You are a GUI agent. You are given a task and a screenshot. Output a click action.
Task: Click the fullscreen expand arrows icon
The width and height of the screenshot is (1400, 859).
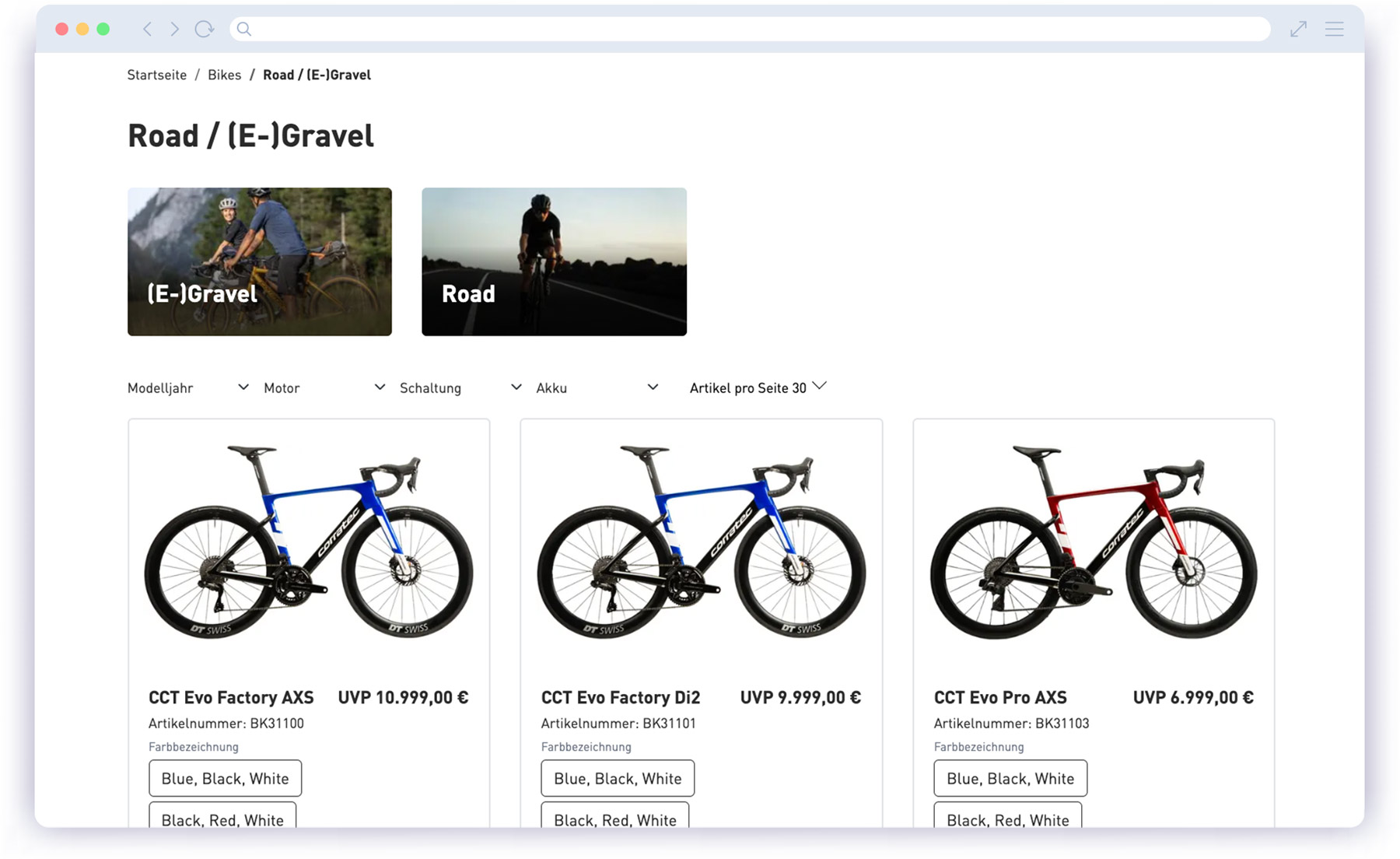tap(1298, 30)
